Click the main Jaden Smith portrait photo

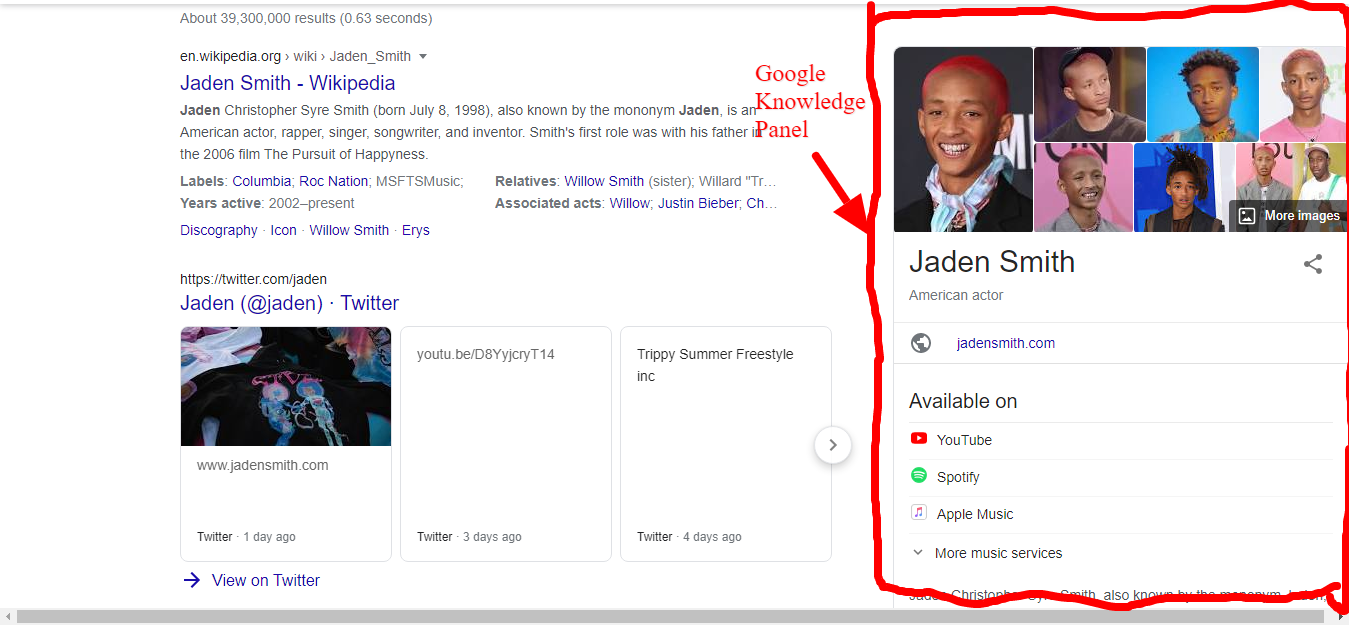[x=962, y=140]
